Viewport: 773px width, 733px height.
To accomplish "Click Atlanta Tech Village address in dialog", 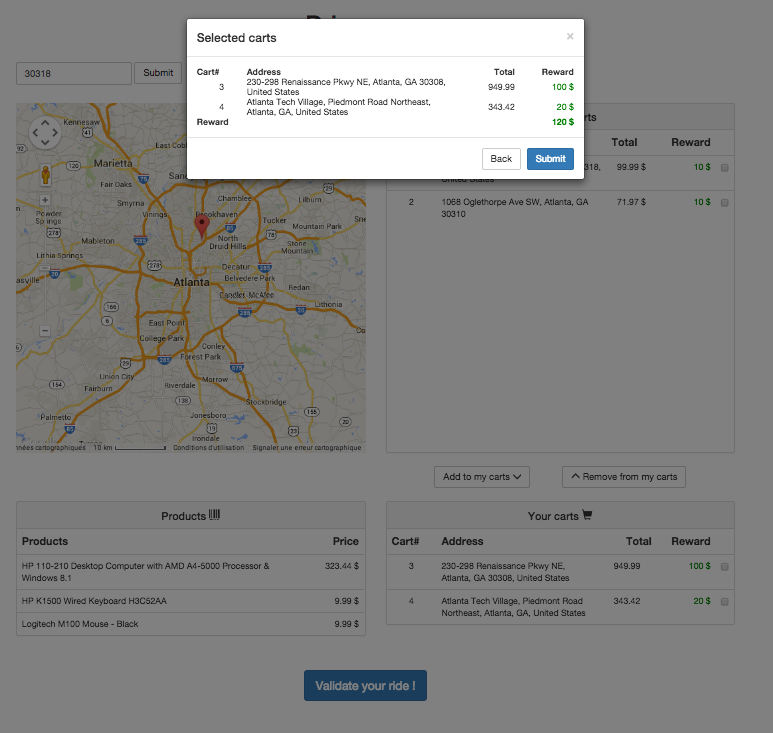I will click(x=339, y=107).
